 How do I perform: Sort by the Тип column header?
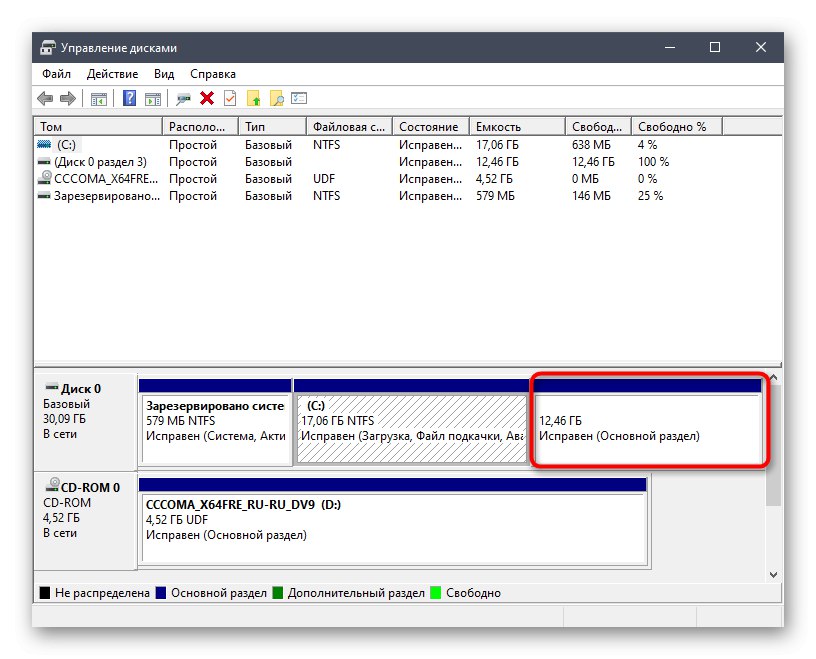click(x=272, y=126)
